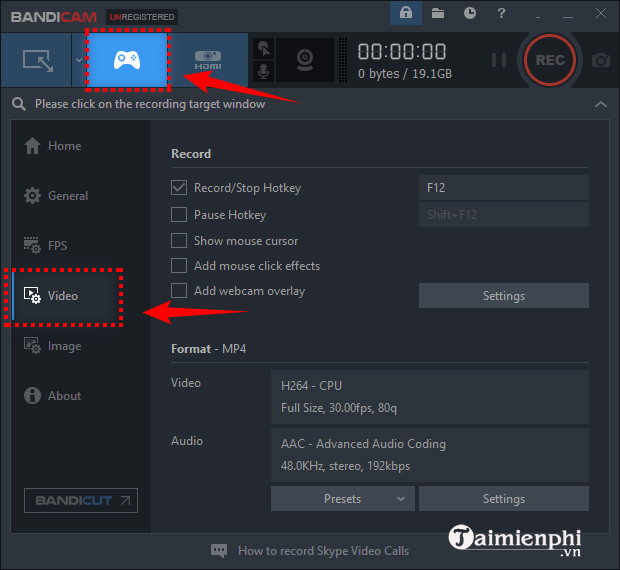Click the Home house icon
The image size is (620, 570).
point(32,146)
